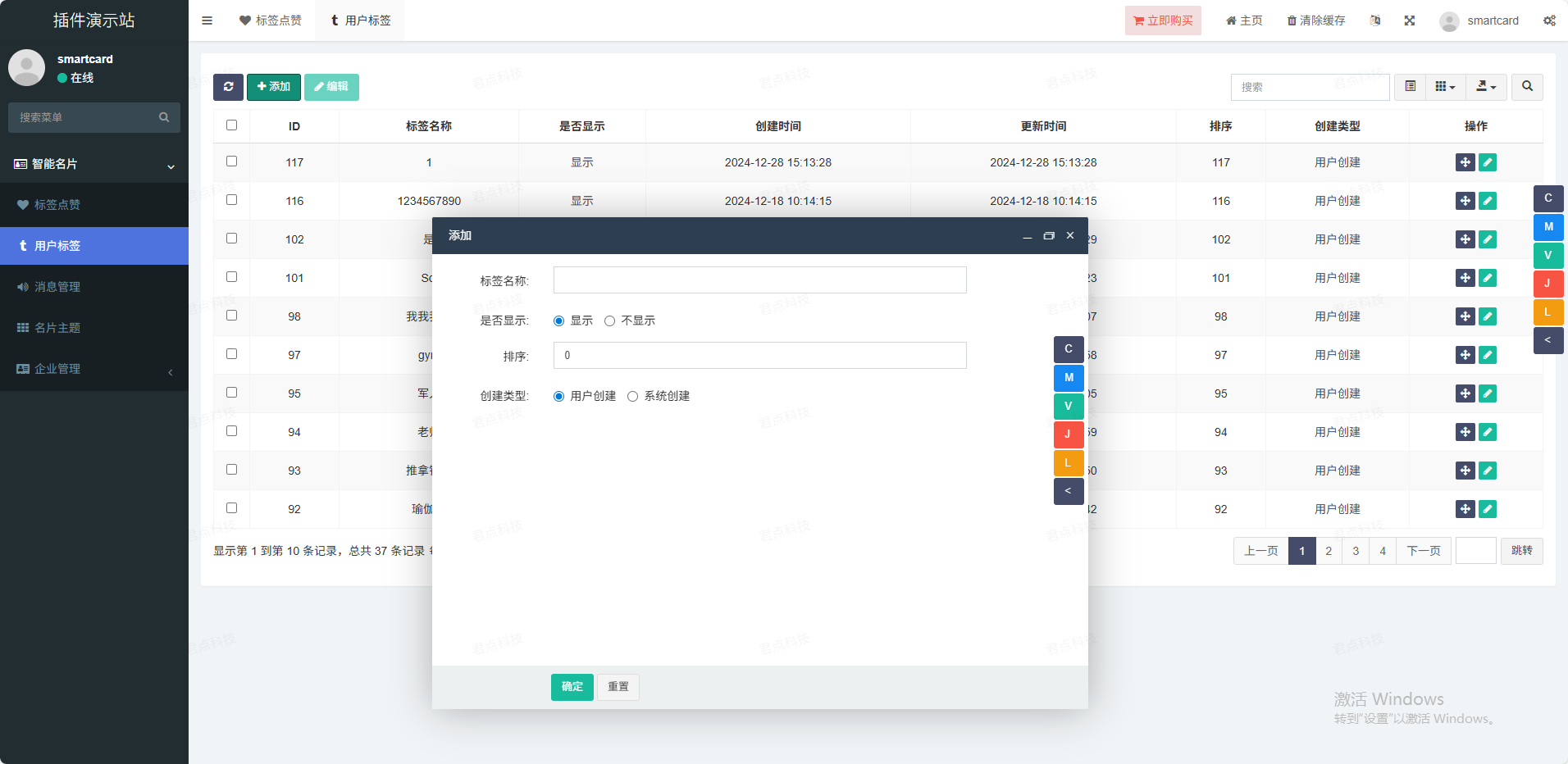This screenshot has width=1568, height=764.
Task: Click the refresh table icon button
Action: 228,87
